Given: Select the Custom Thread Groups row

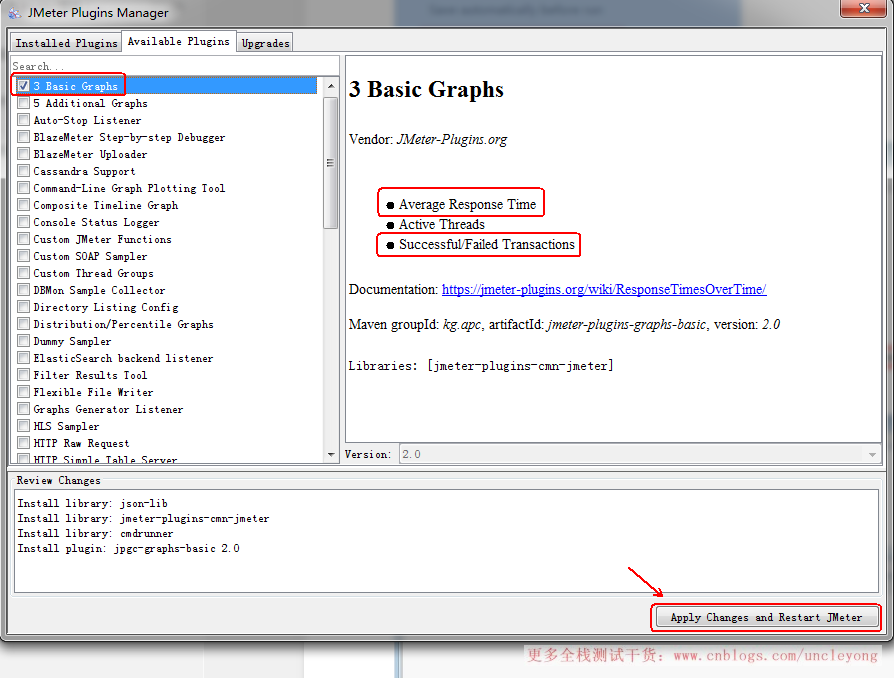Looking at the screenshot, I should click(166, 273).
